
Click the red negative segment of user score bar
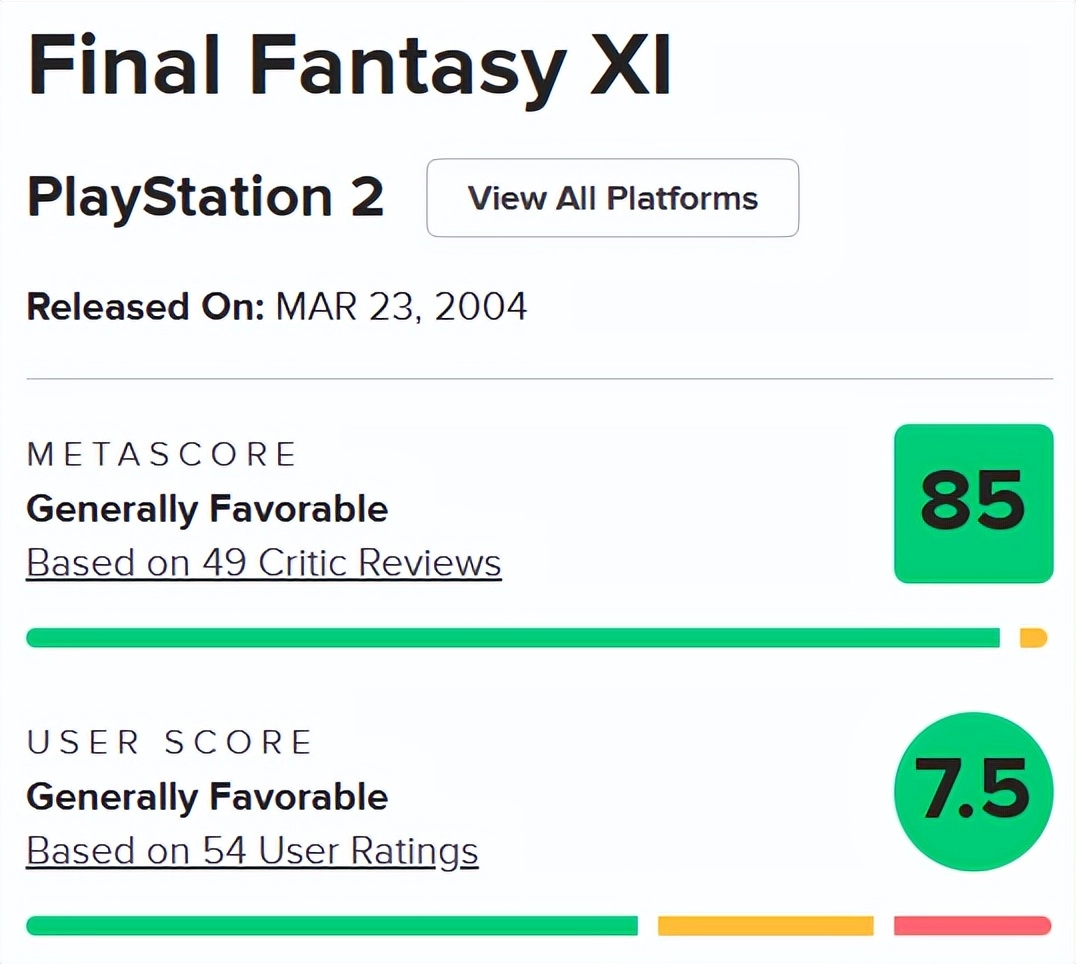[972, 926]
